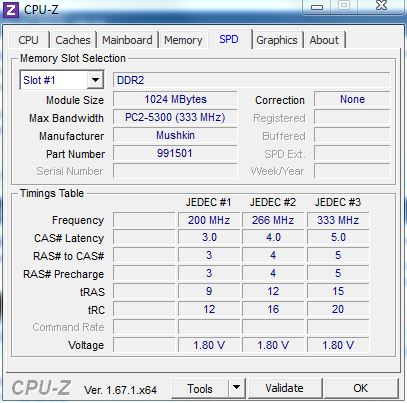
Task: Click the Timings Table group title
Action: pyautogui.click(x=52, y=193)
